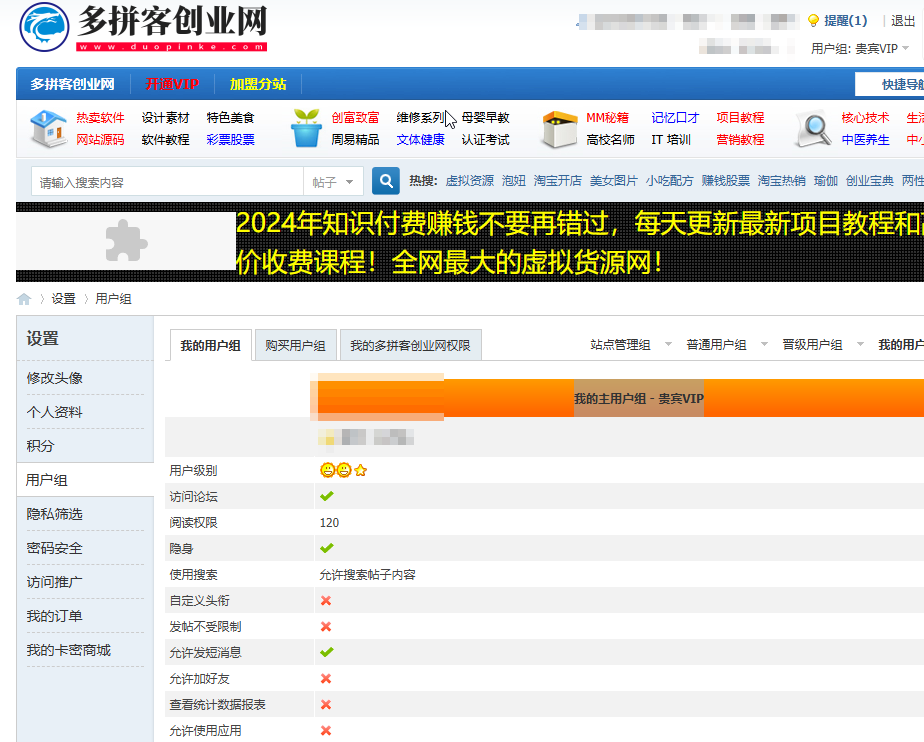Click the 退出 logout link

pos(903,21)
